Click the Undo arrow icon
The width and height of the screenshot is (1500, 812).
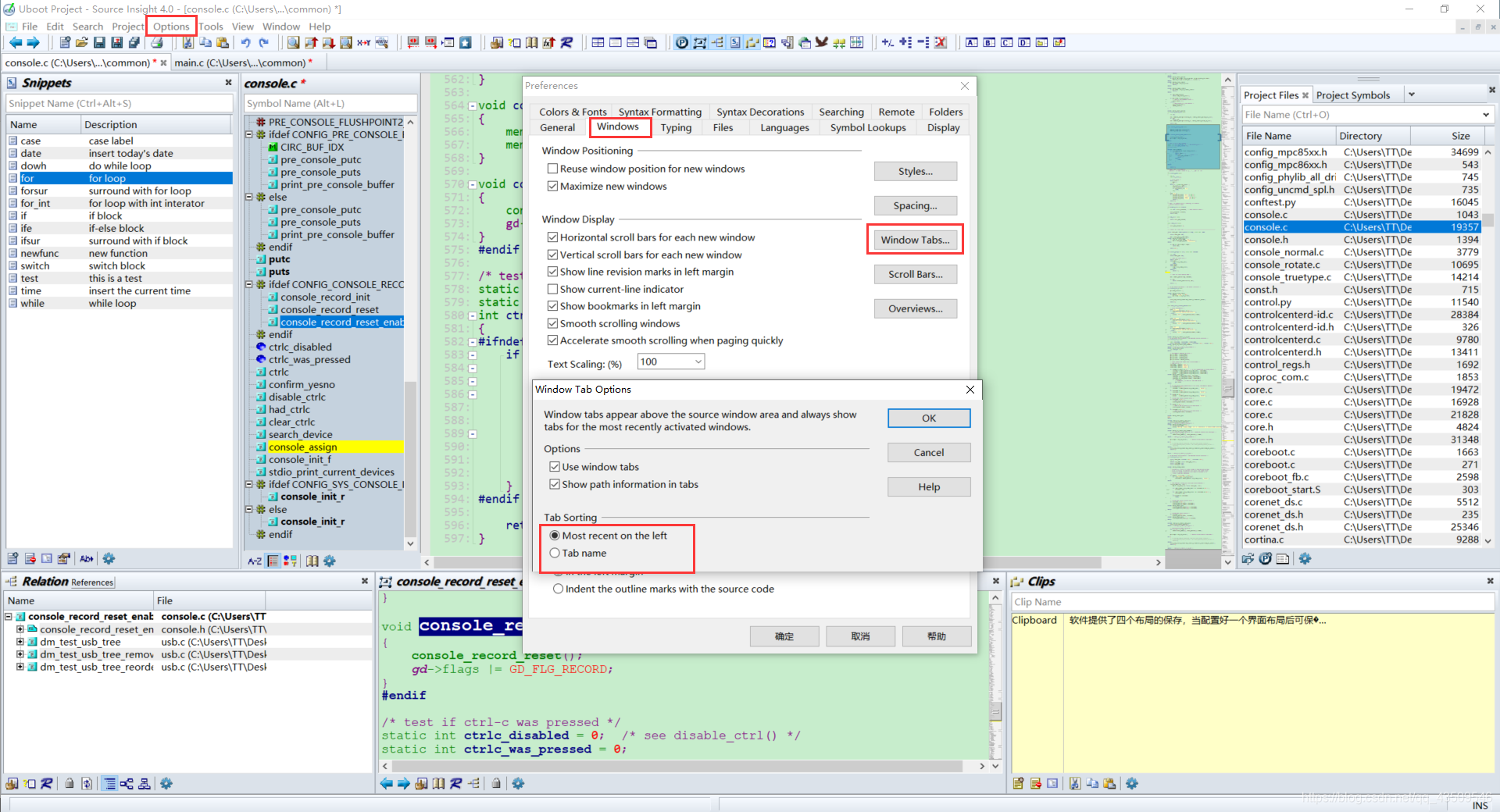tap(245, 42)
